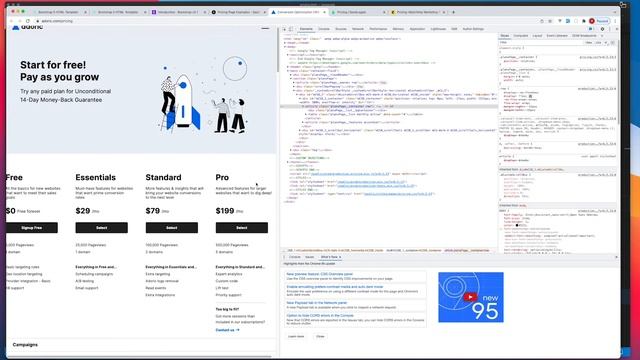Click the inspect element picker icon in DevTools
This screenshot has width=640, height=360.
[x=285, y=29]
